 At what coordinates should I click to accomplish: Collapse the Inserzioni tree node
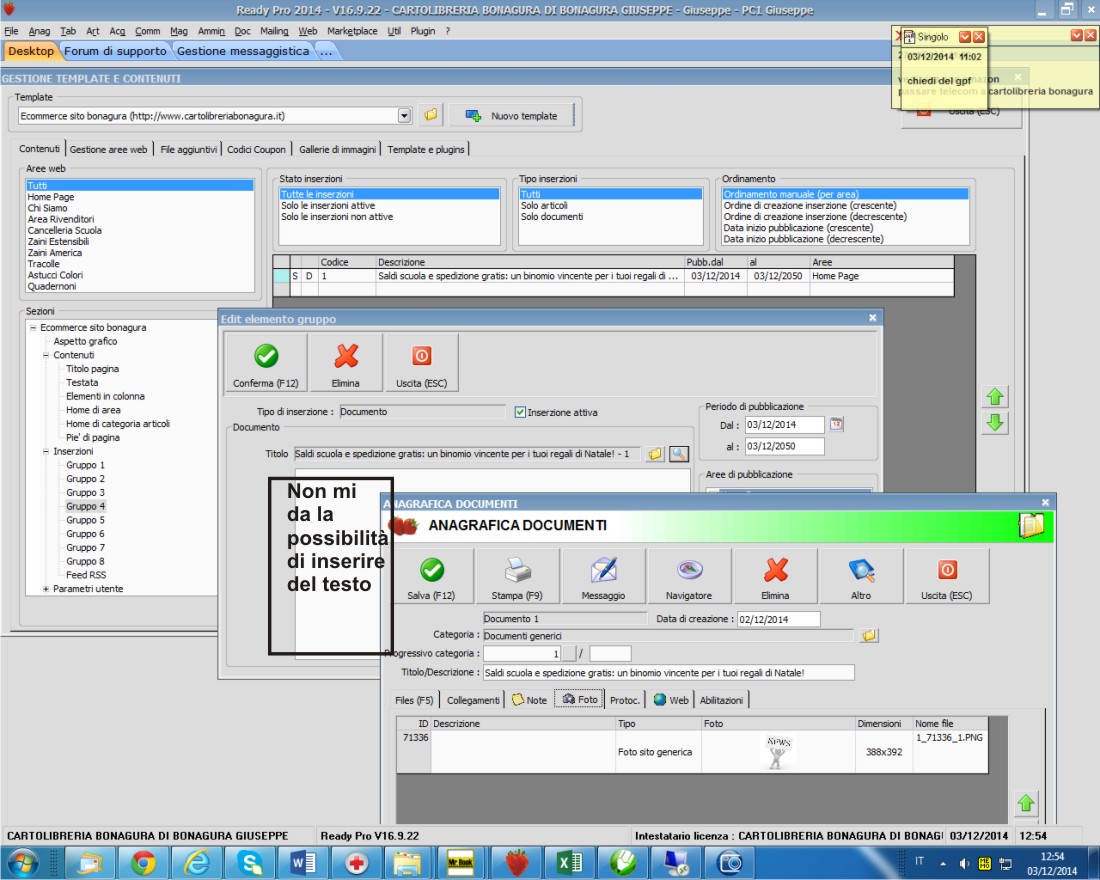click(x=46, y=451)
